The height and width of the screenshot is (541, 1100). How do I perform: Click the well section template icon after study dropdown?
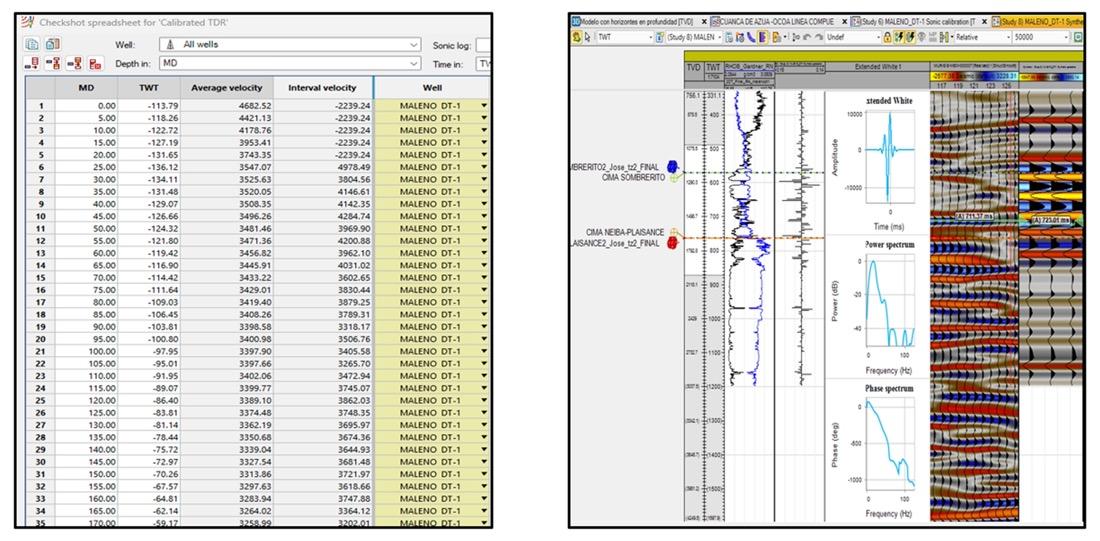tap(730, 37)
